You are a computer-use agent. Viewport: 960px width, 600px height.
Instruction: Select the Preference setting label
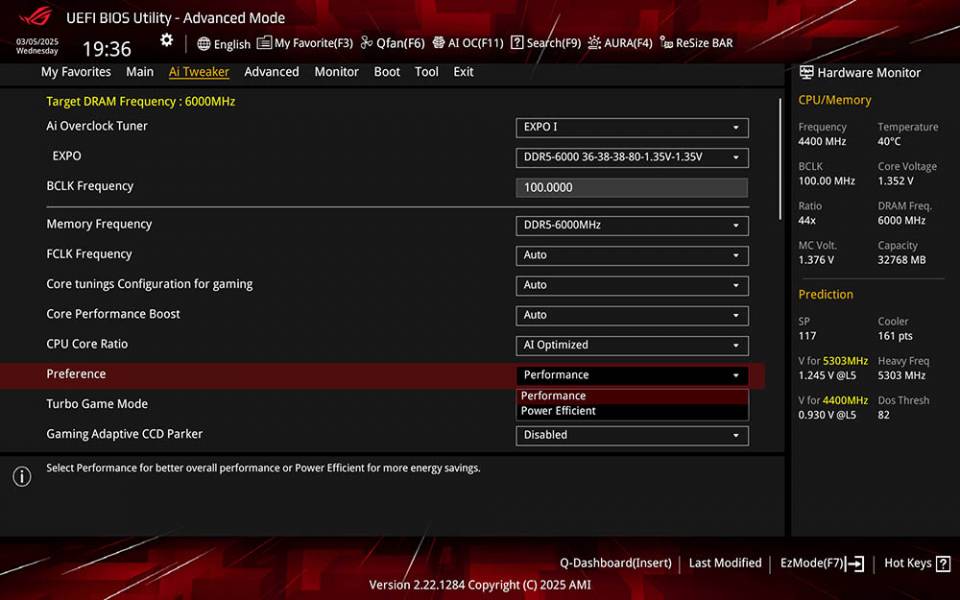pyautogui.click(x=76, y=374)
